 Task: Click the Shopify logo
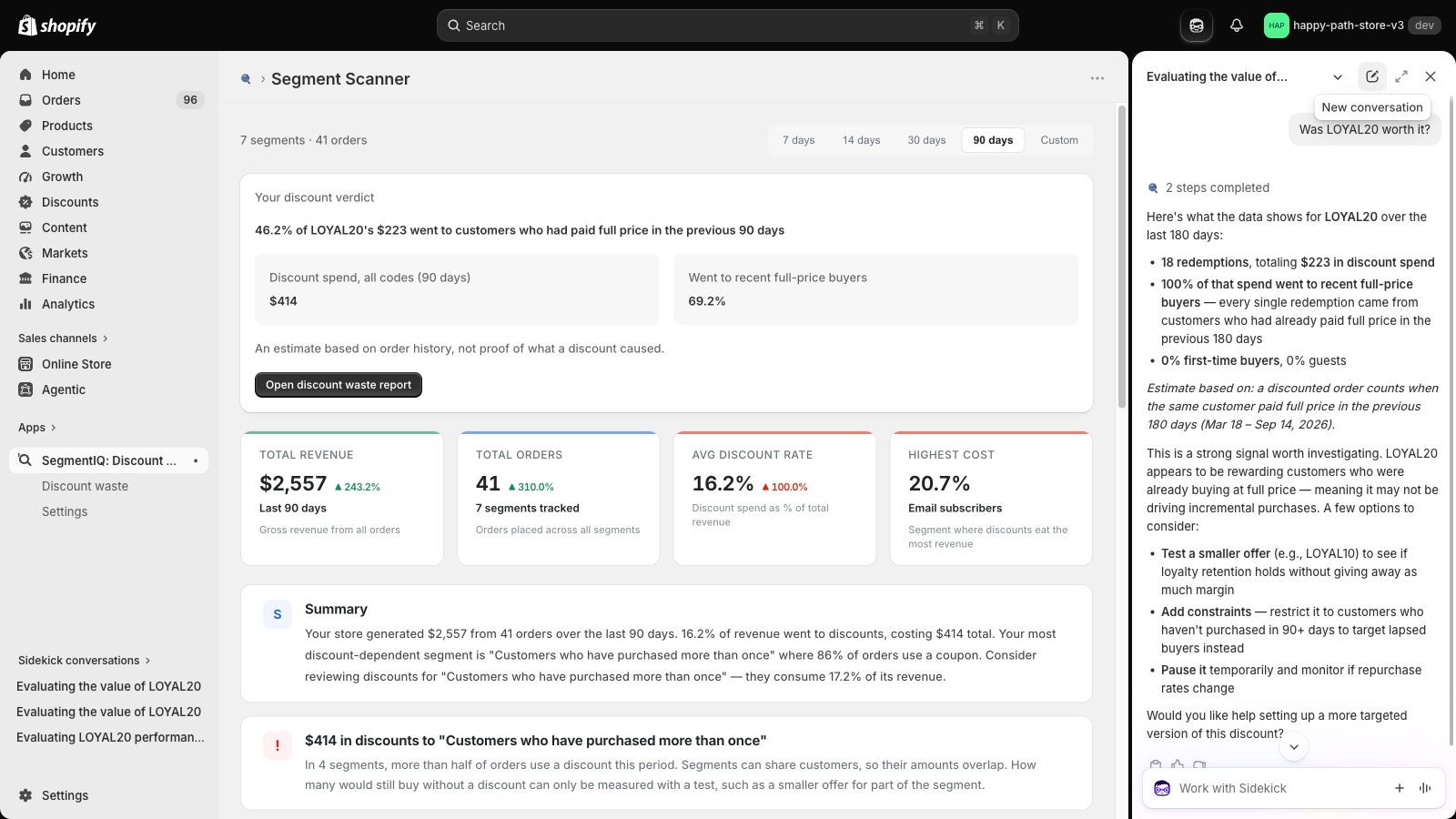point(57,25)
